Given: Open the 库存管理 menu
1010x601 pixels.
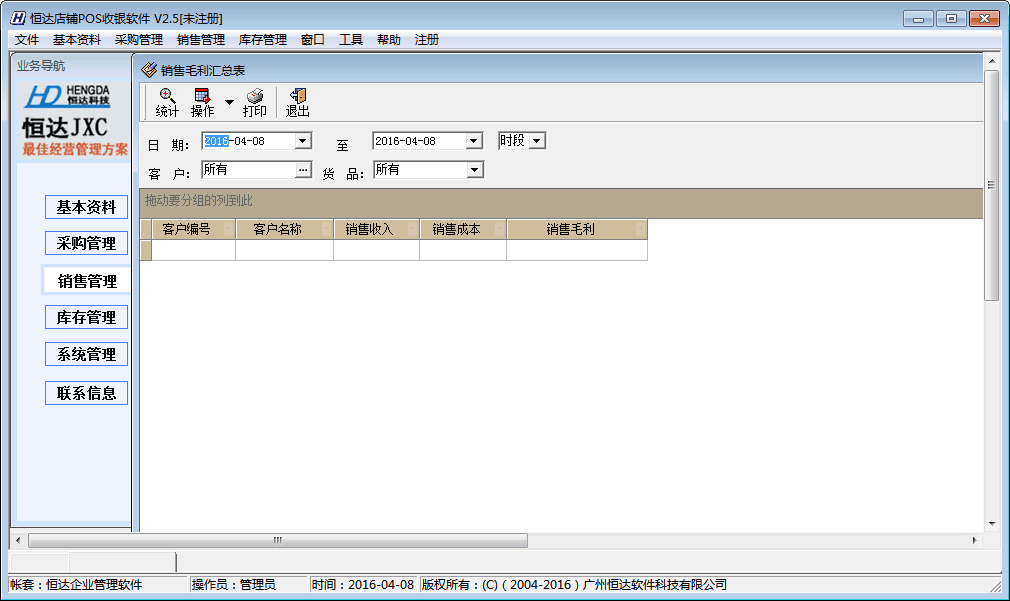Looking at the screenshot, I should (262, 40).
